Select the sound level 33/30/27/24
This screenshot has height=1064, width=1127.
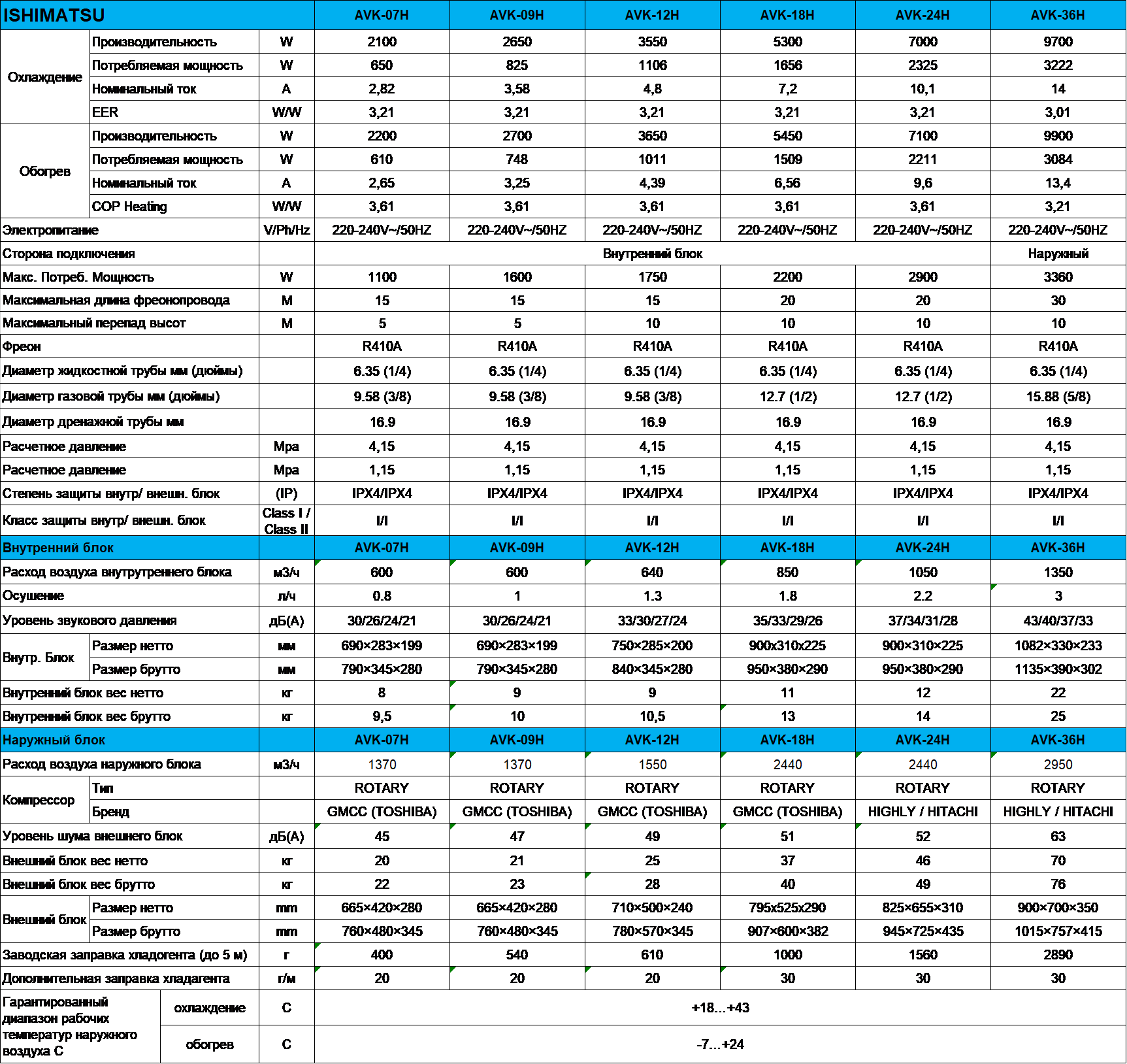click(652, 621)
